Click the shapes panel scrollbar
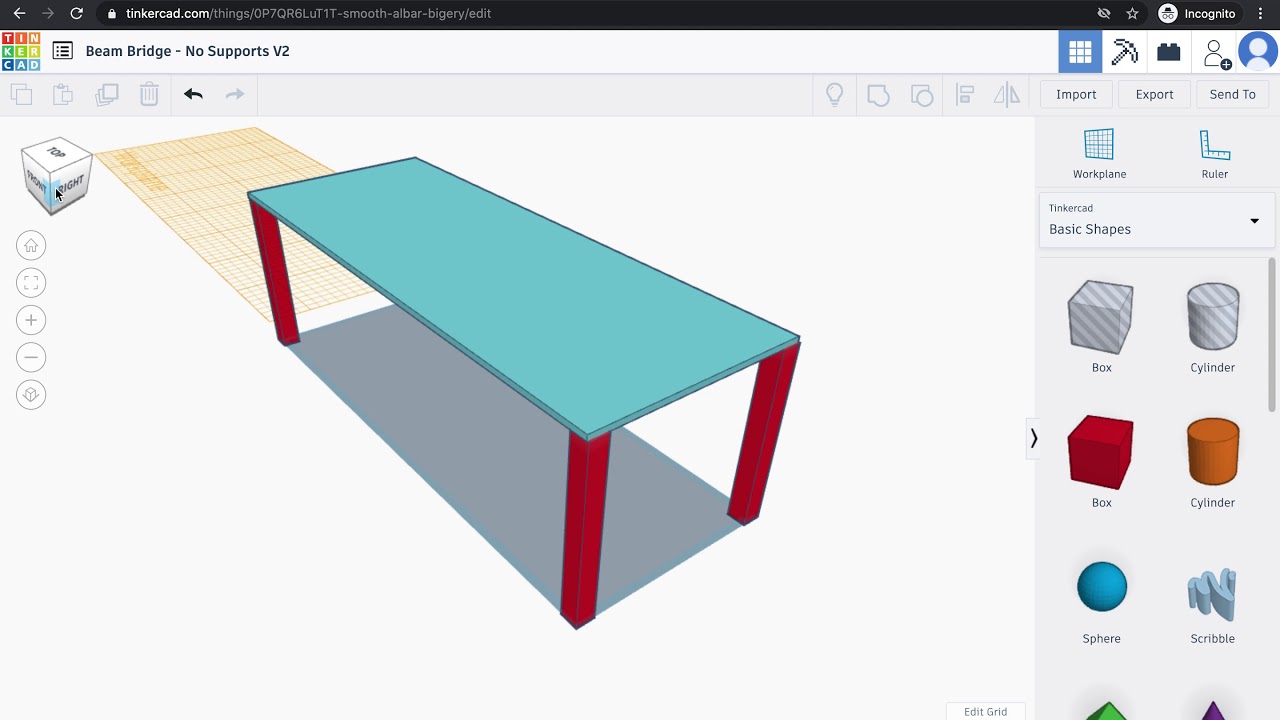 click(x=1272, y=335)
